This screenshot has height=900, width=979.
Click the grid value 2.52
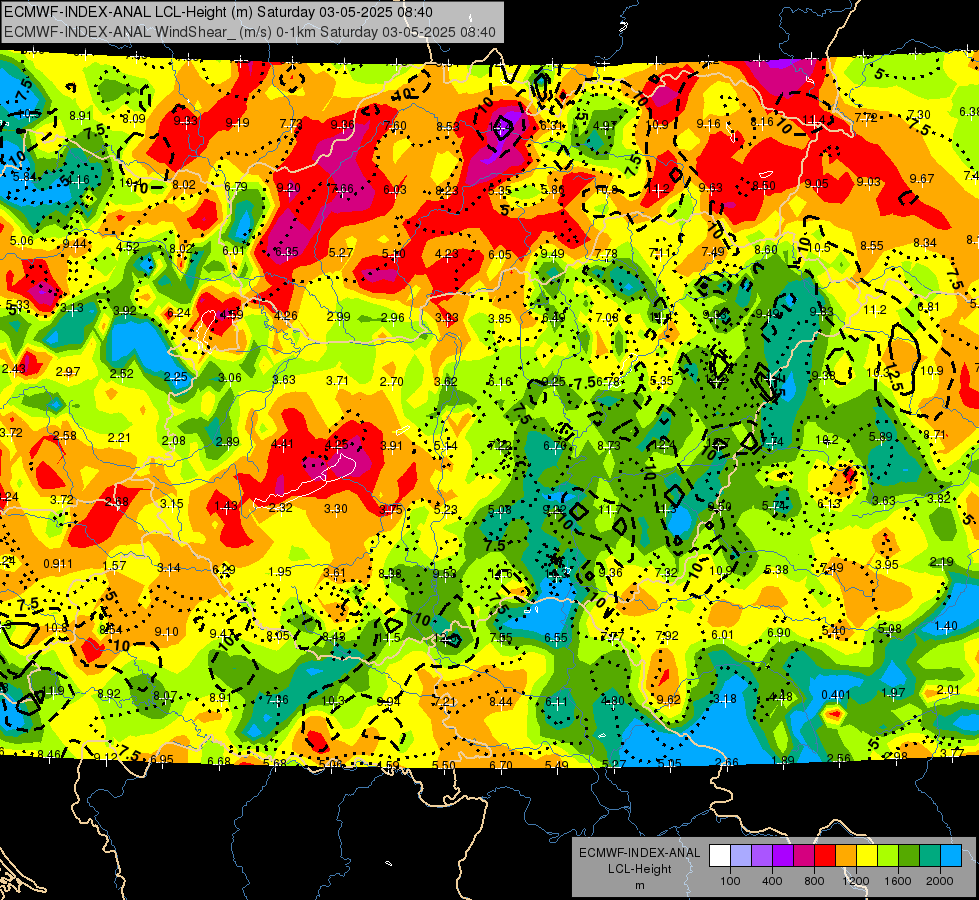pos(122,373)
